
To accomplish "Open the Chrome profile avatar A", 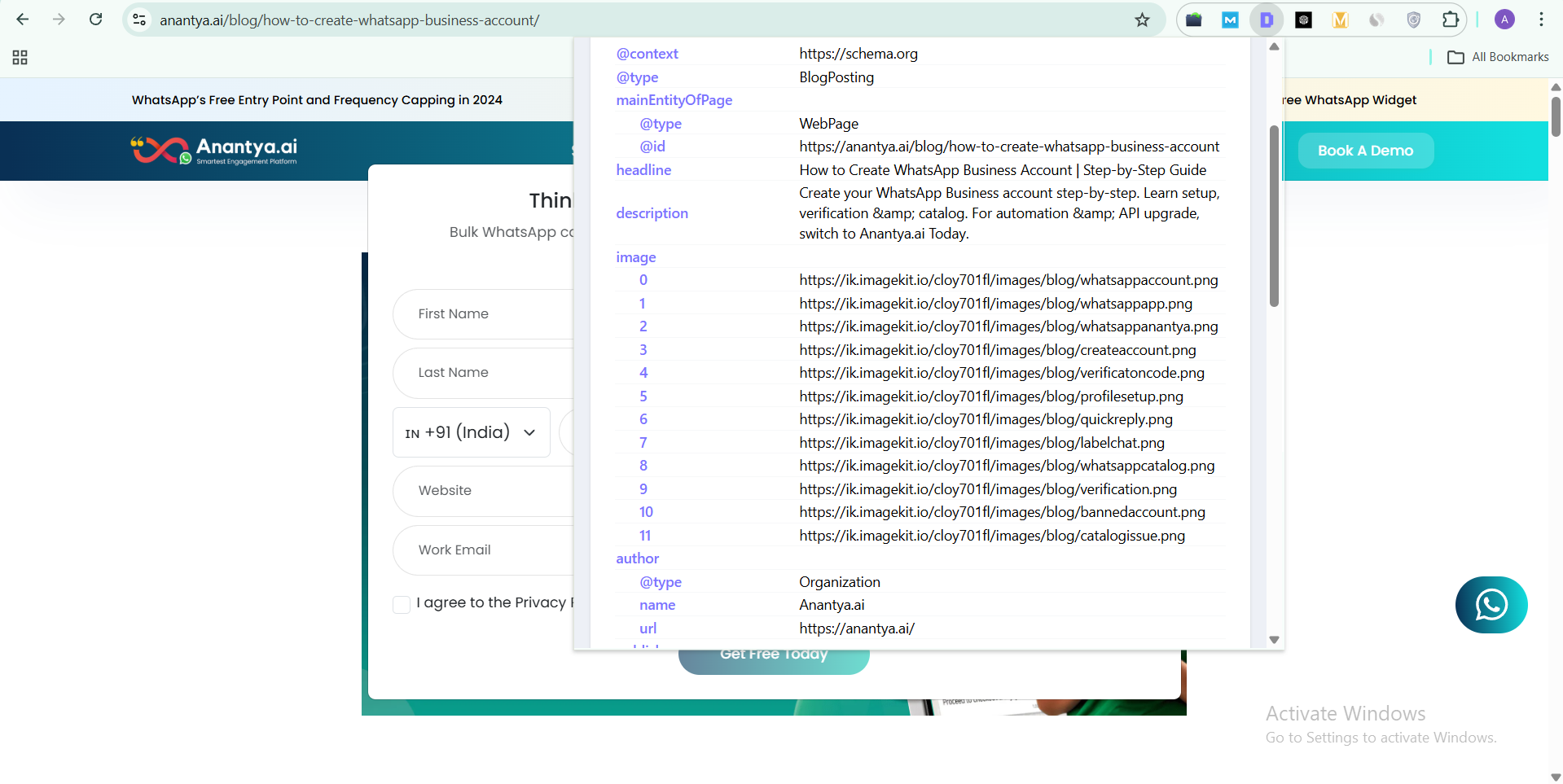I will 1504,20.
